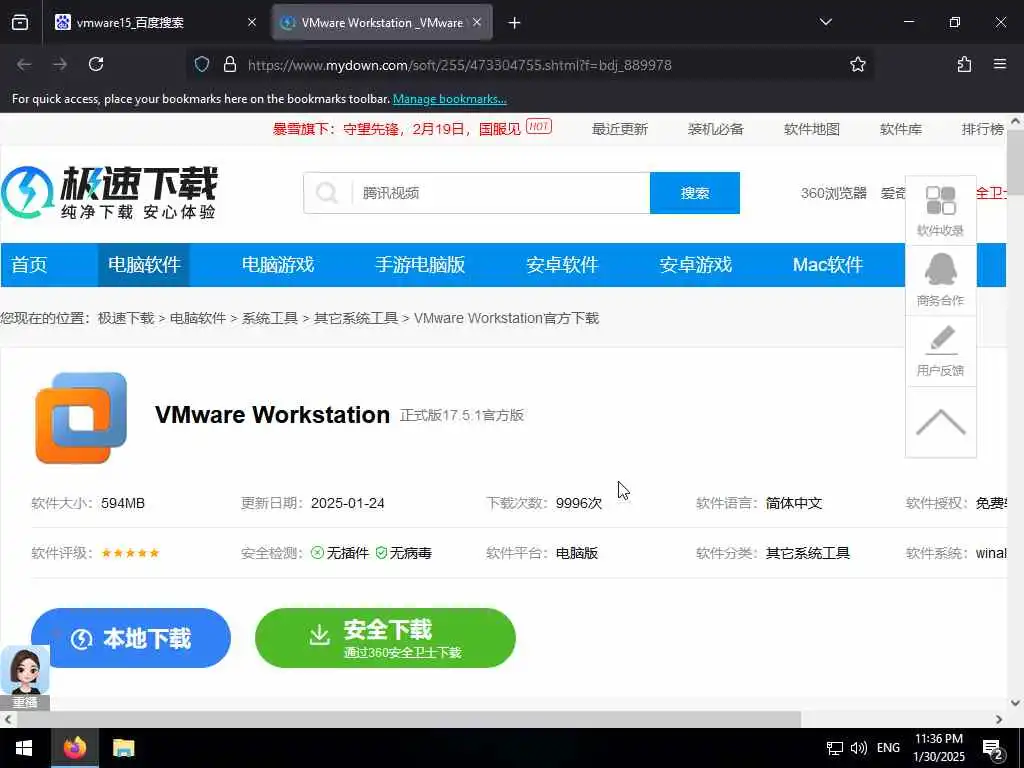Select 手游电脑版 navigation item
Viewport: 1024px width, 768px height.
click(x=420, y=264)
